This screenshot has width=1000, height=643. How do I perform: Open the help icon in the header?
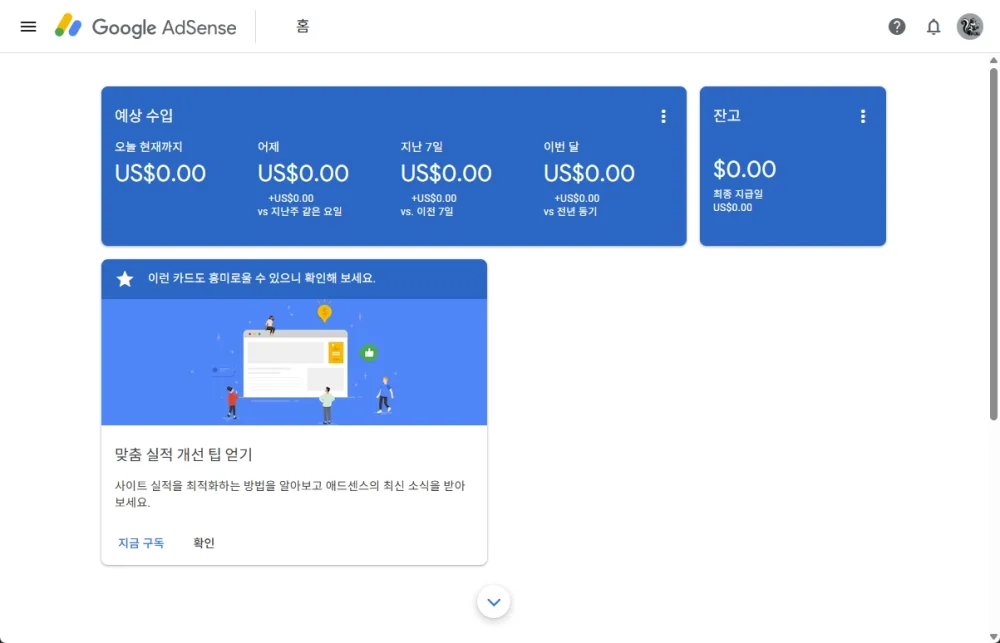coord(896,27)
